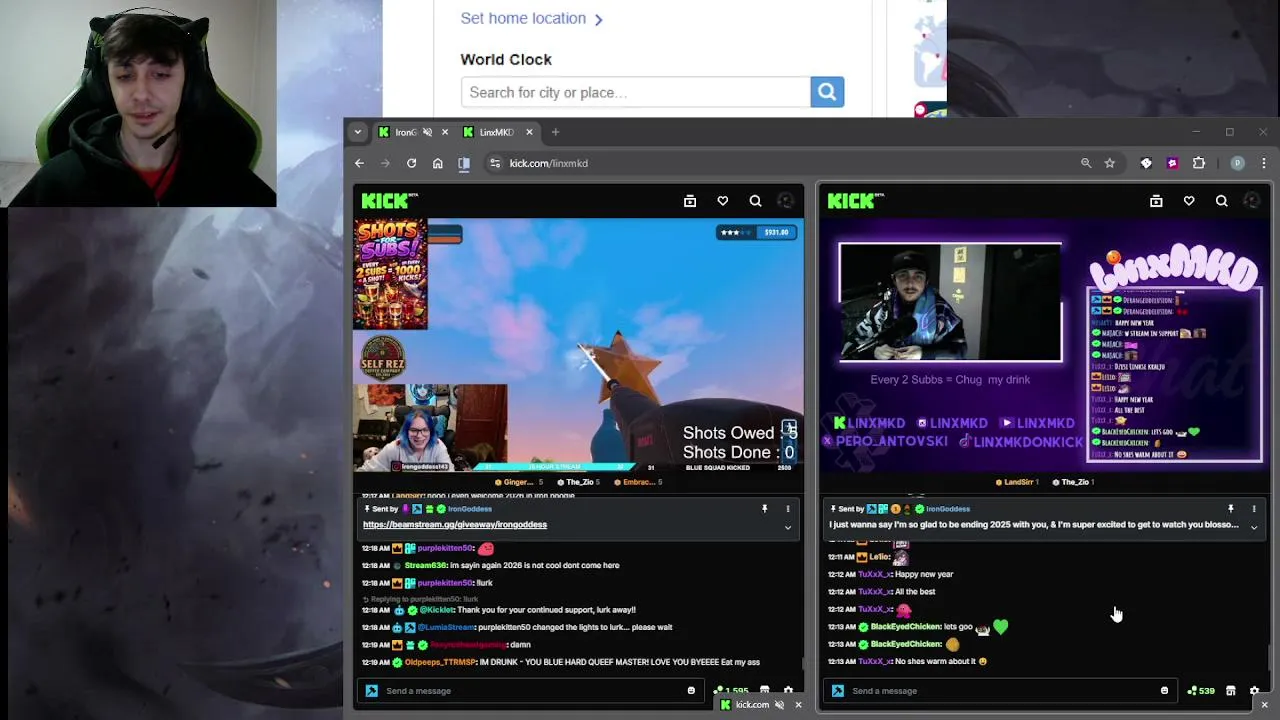Click the left chat identity badge icon
1280x720 pixels.
click(x=372, y=691)
